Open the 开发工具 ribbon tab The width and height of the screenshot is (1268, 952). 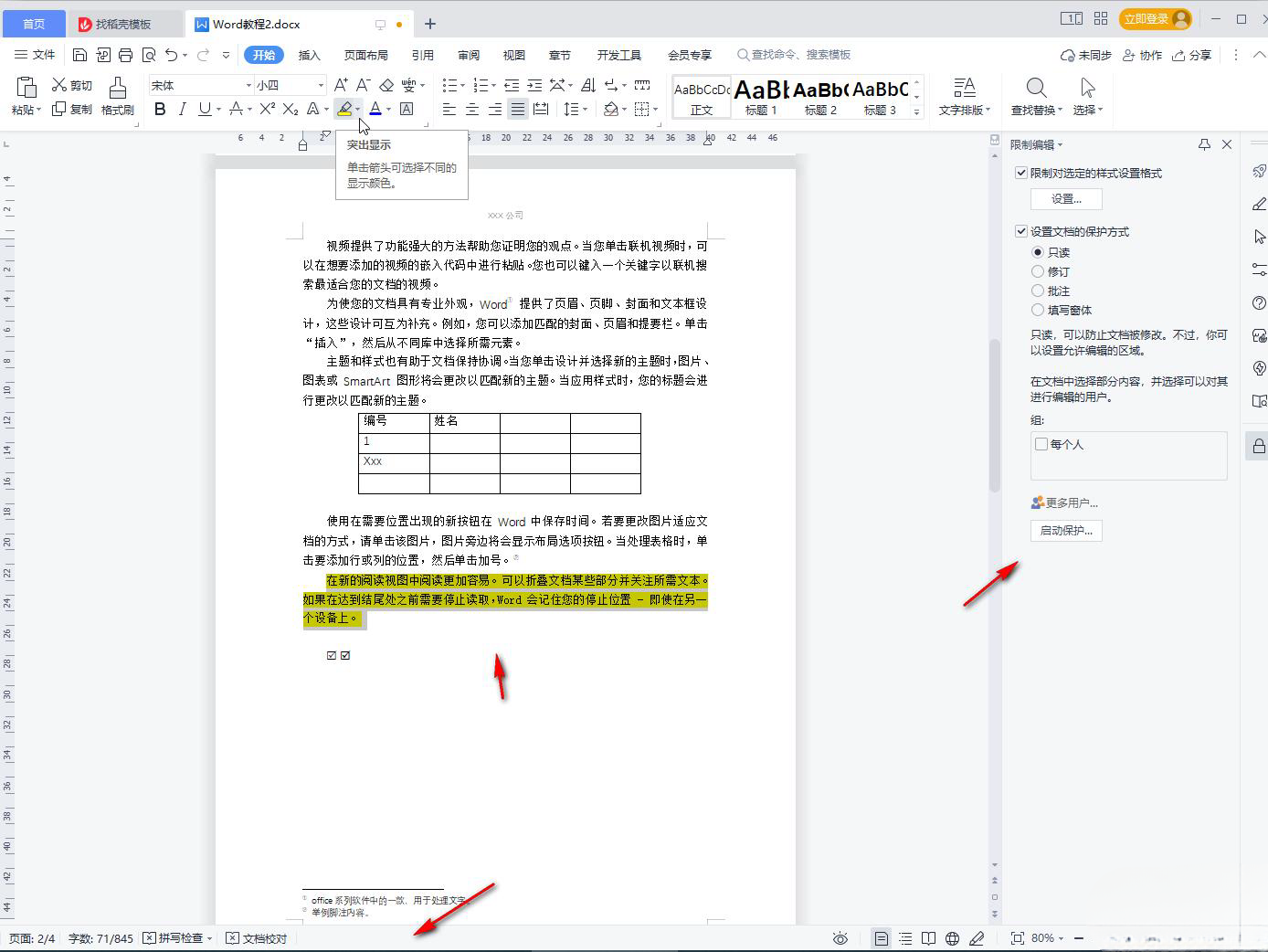click(x=619, y=55)
